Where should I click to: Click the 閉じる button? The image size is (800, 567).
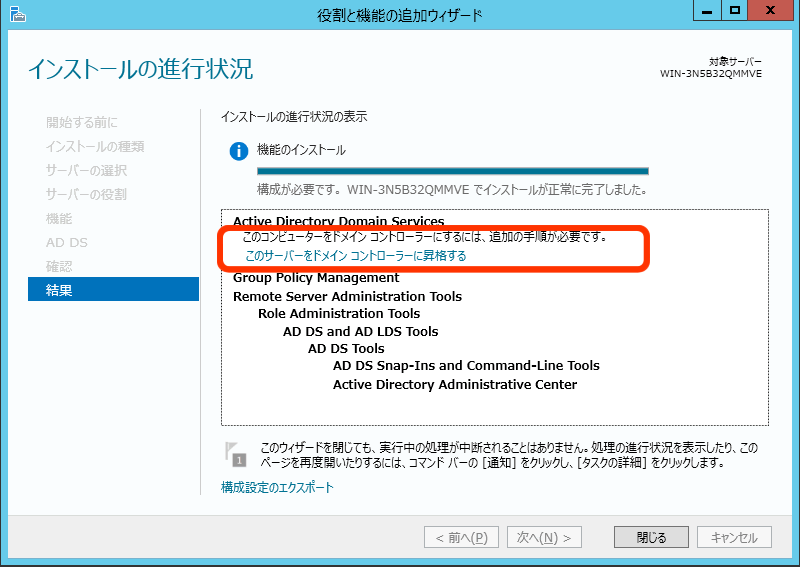point(651,537)
